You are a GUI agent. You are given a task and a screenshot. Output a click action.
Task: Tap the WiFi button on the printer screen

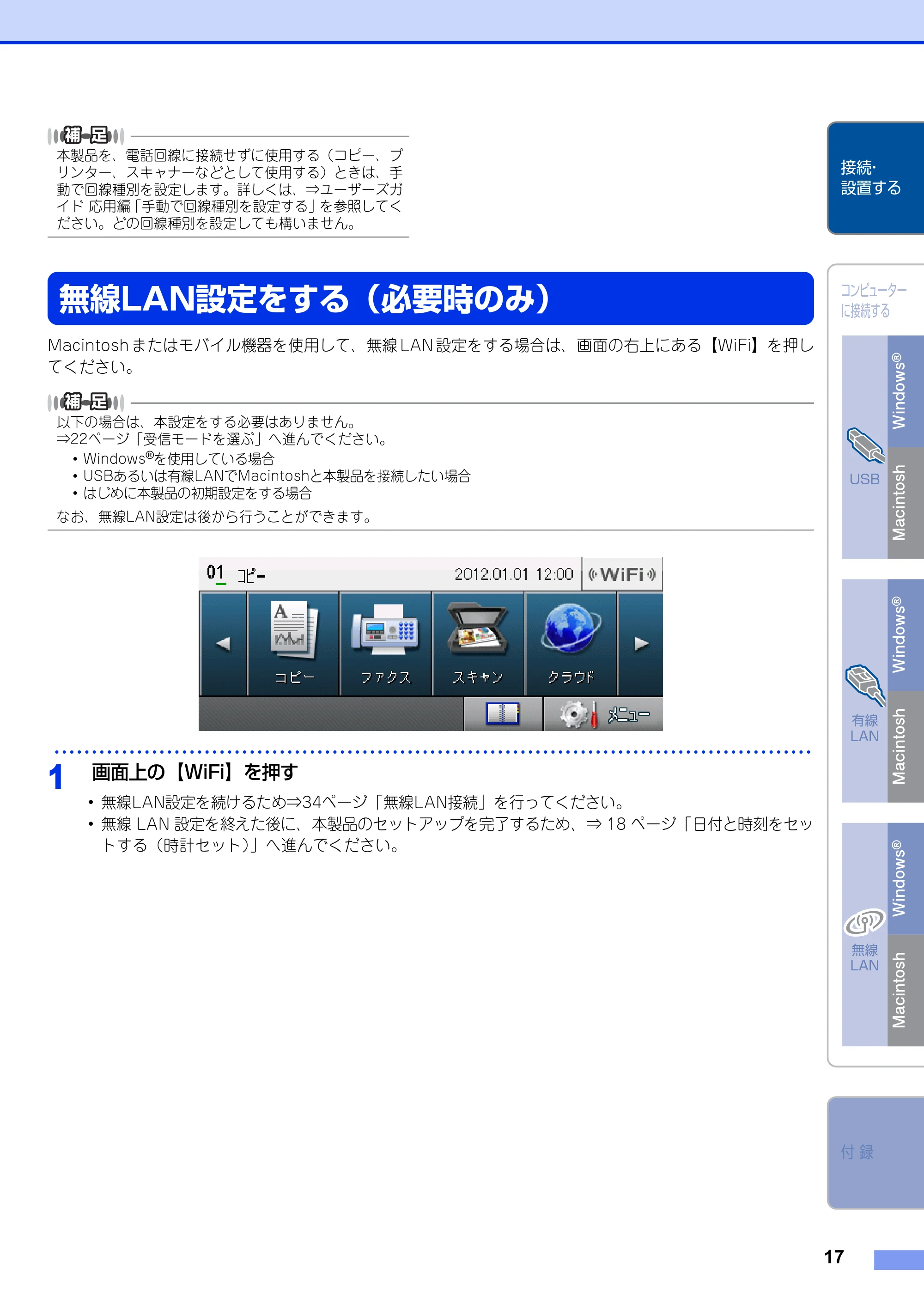622,574
